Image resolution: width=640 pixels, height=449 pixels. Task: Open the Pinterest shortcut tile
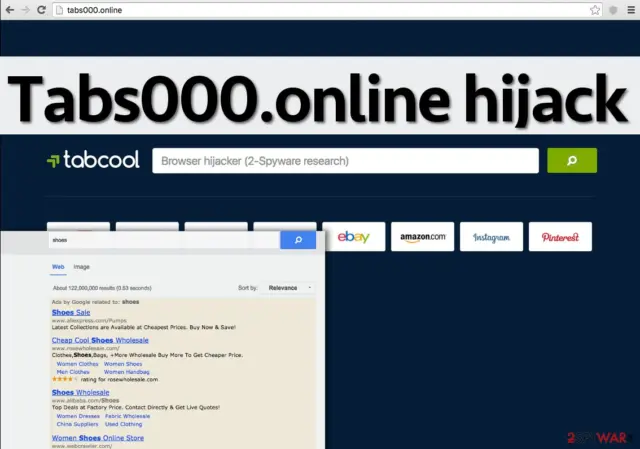coord(560,237)
